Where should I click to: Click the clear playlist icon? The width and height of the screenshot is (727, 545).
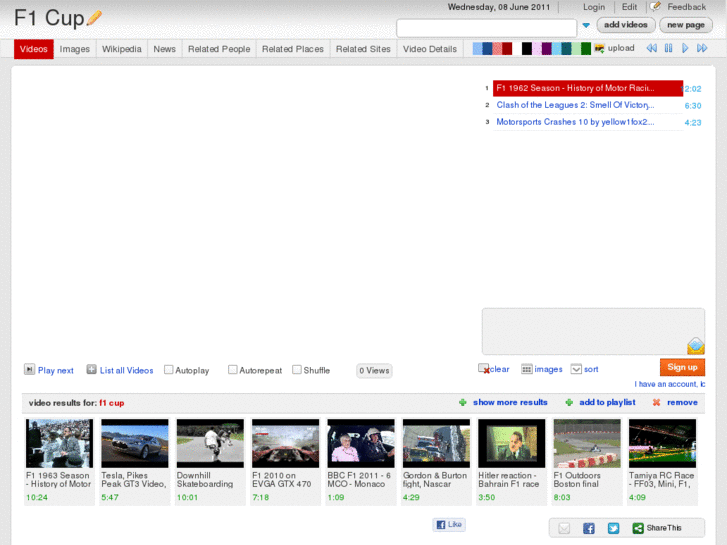(484, 369)
